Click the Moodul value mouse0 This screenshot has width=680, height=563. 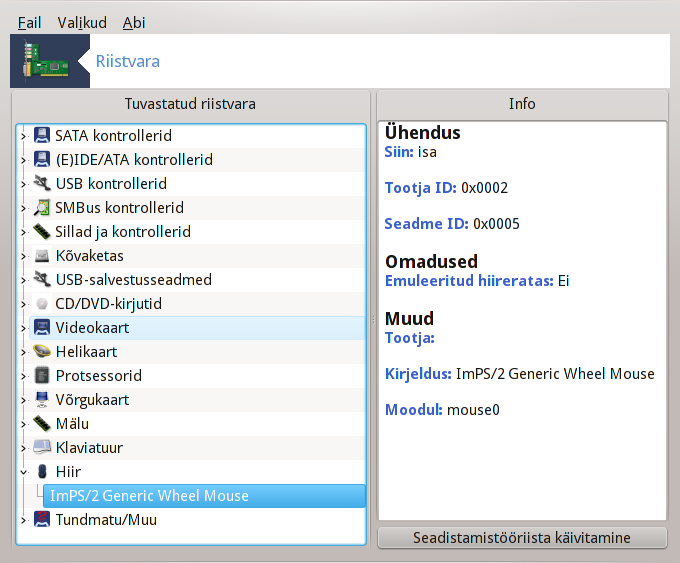(x=473, y=410)
